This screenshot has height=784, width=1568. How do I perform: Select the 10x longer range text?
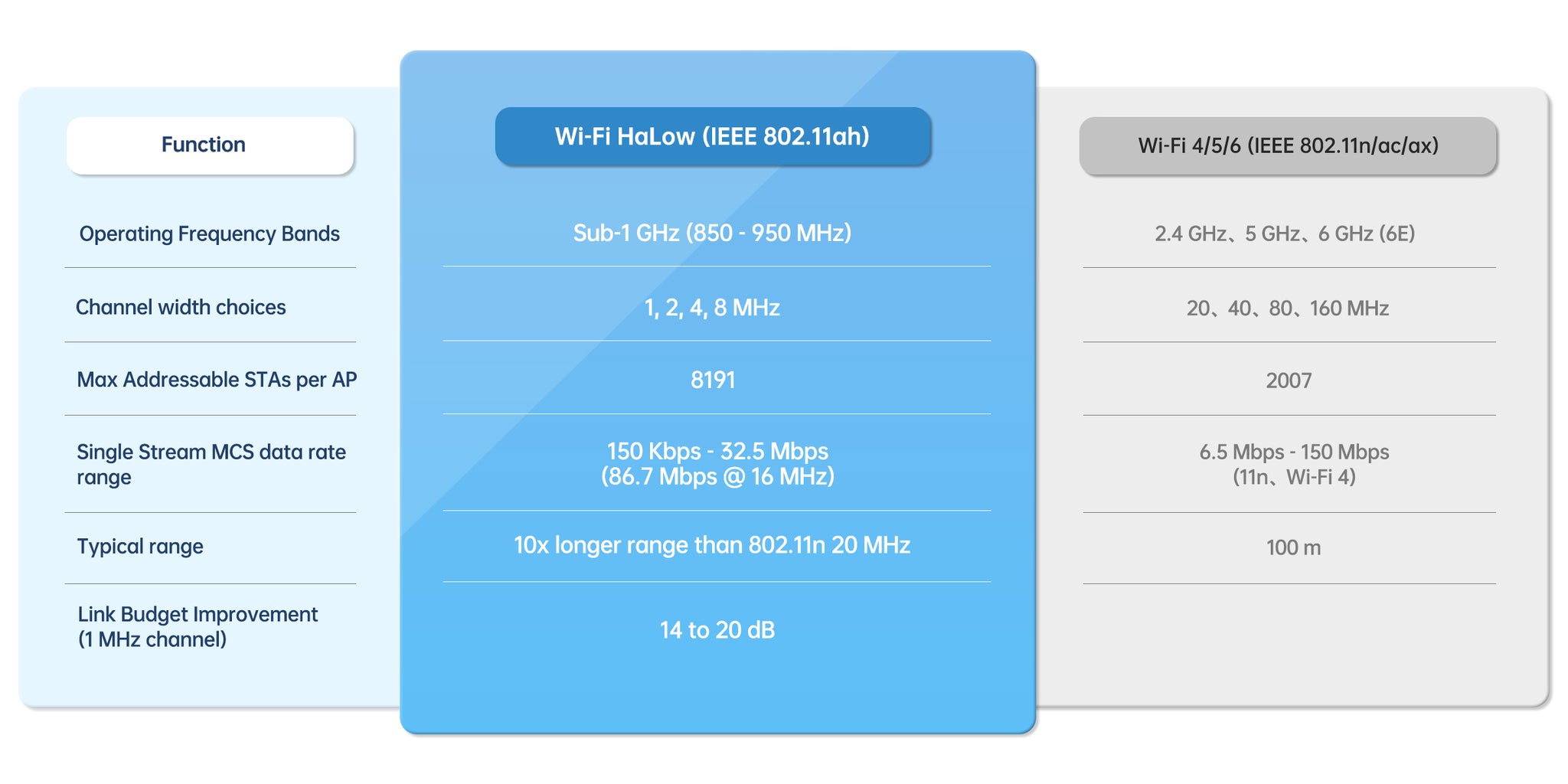coord(712,545)
